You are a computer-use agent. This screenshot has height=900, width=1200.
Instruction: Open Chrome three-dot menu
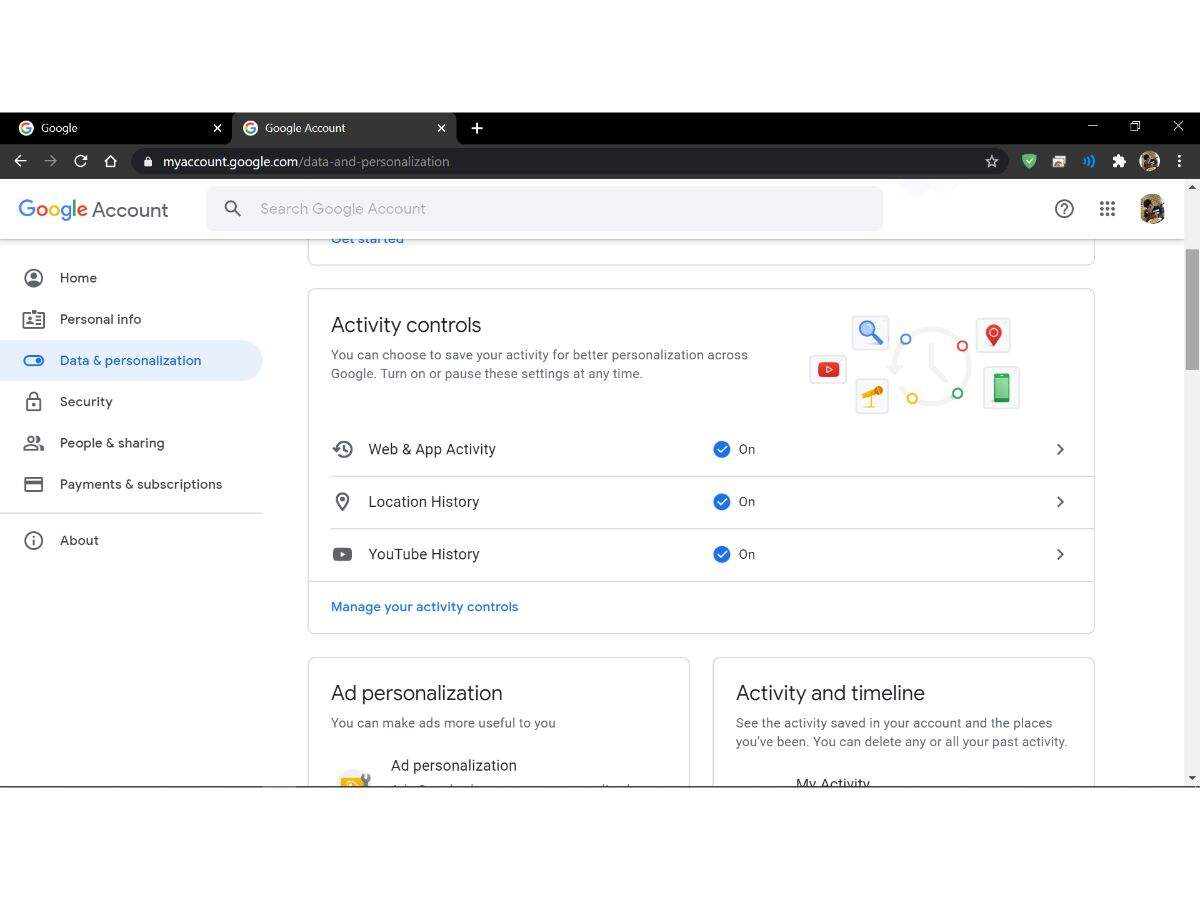[x=1179, y=161]
